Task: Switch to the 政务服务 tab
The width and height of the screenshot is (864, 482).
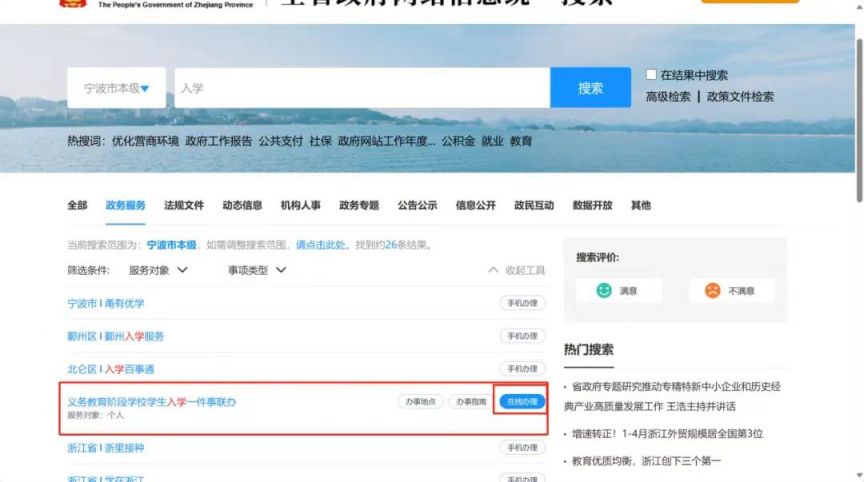Action: pos(126,205)
